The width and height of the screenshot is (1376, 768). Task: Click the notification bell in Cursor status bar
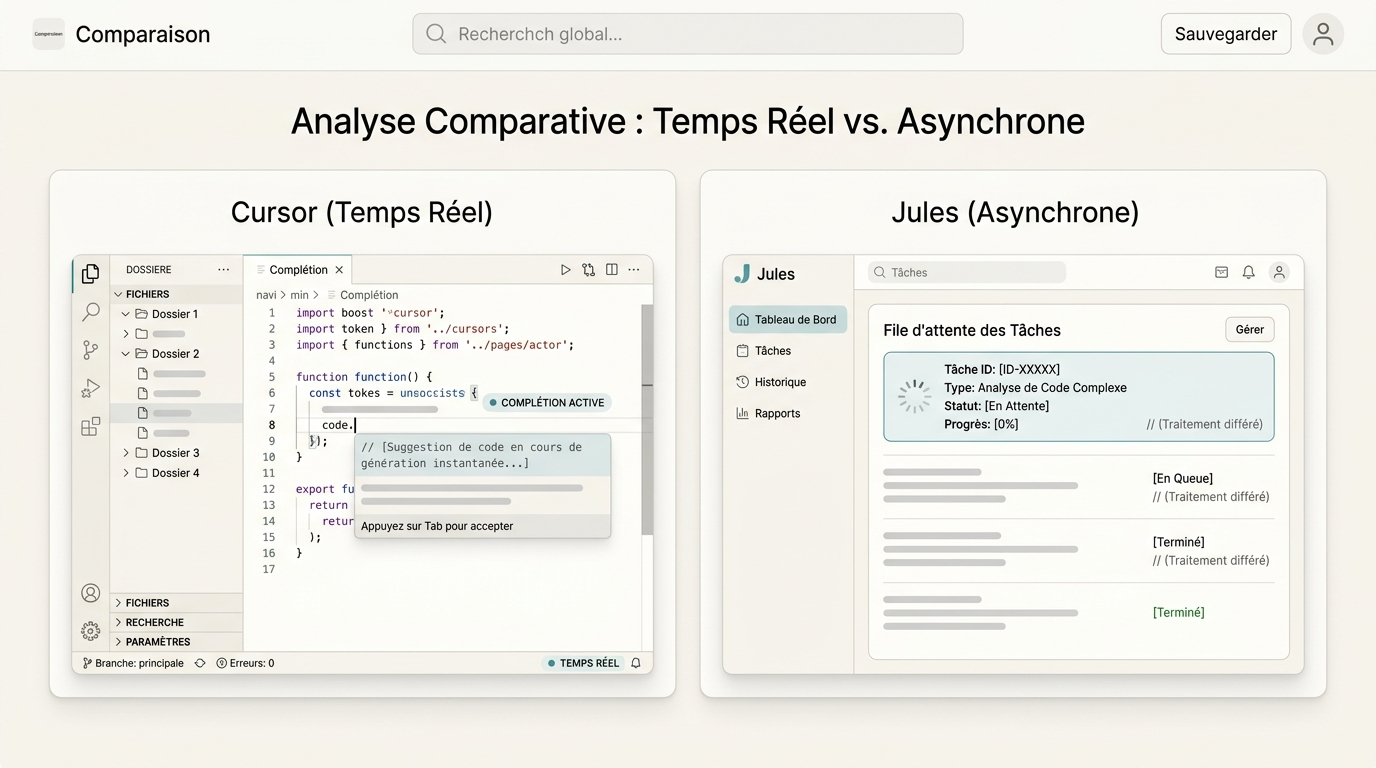pos(635,663)
